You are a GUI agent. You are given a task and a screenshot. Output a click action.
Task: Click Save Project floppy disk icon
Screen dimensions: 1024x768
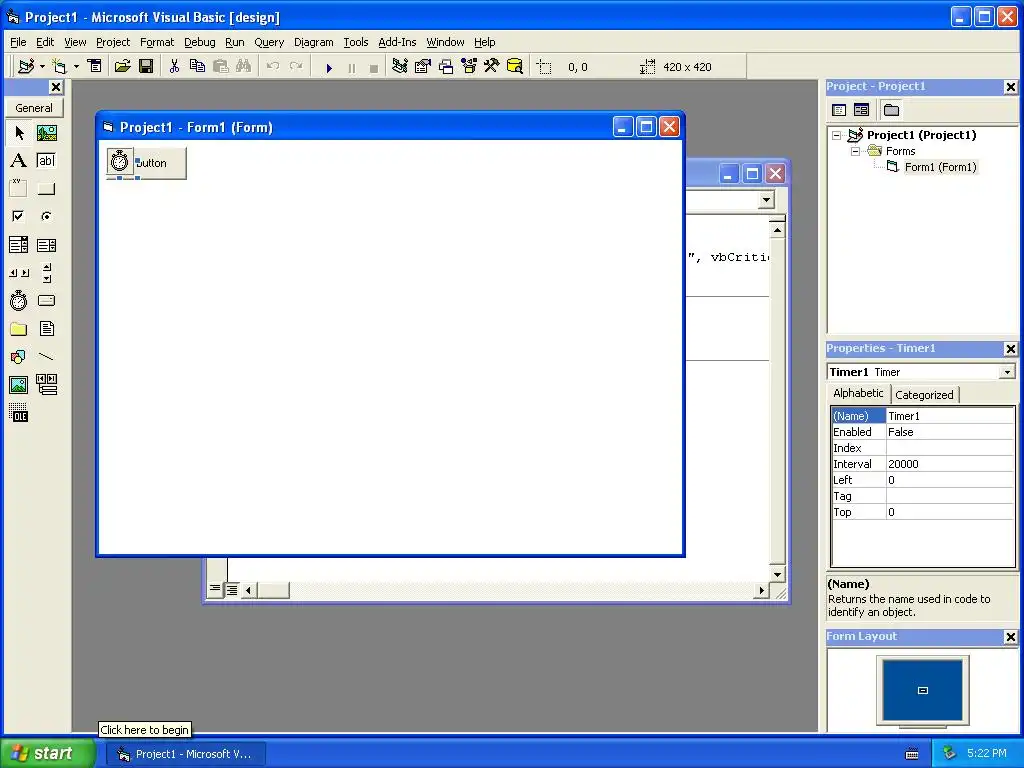[x=146, y=67]
